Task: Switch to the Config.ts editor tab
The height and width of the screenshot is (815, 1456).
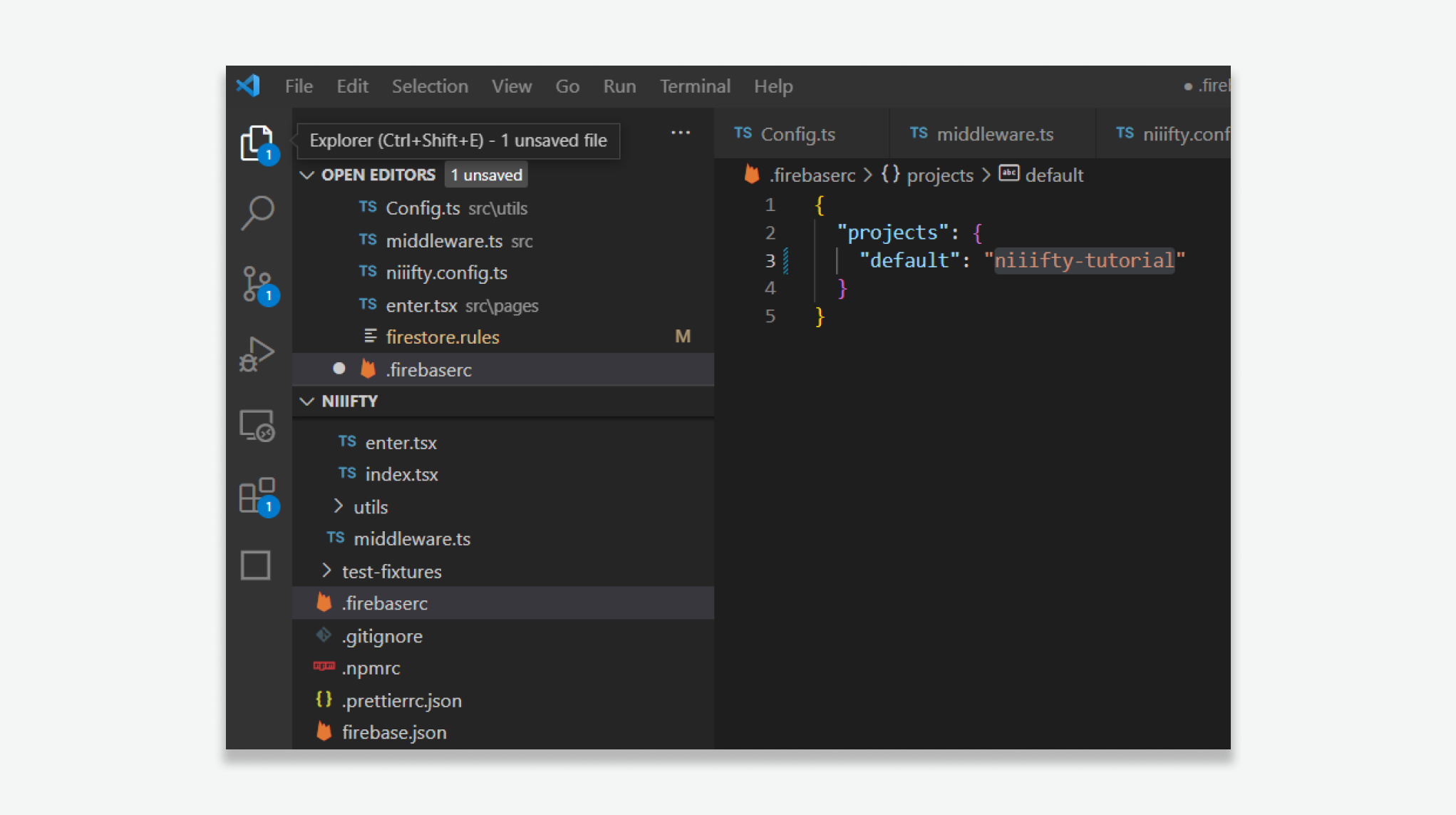Action: (x=802, y=133)
